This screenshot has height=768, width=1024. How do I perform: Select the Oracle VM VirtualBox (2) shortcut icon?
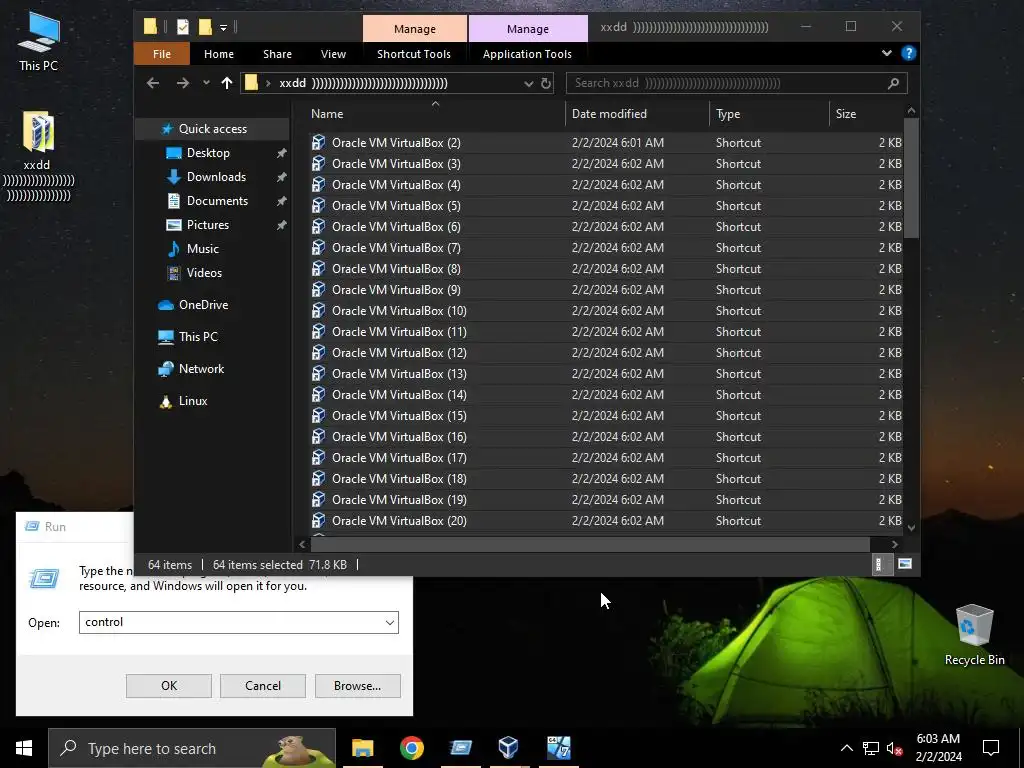pos(318,142)
